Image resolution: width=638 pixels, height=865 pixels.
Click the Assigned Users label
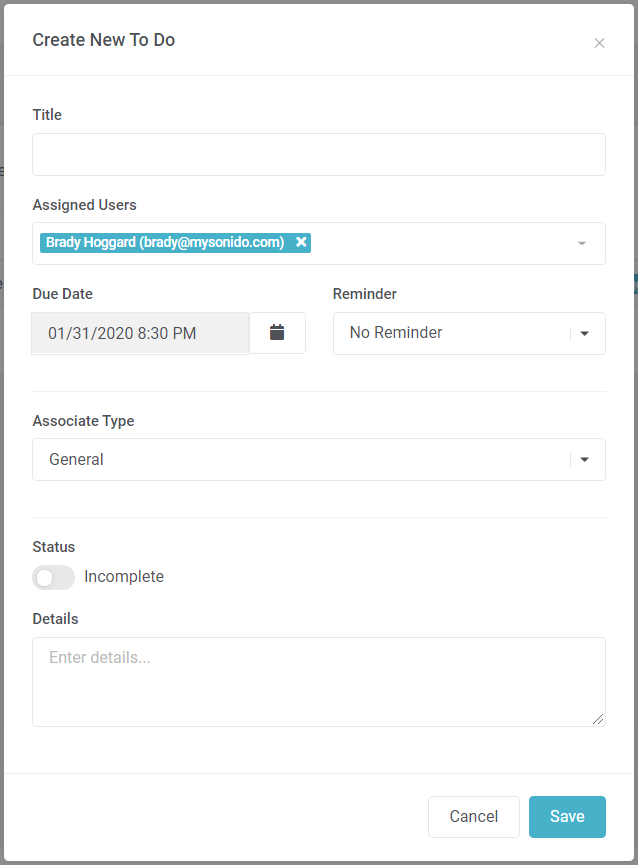(x=84, y=205)
